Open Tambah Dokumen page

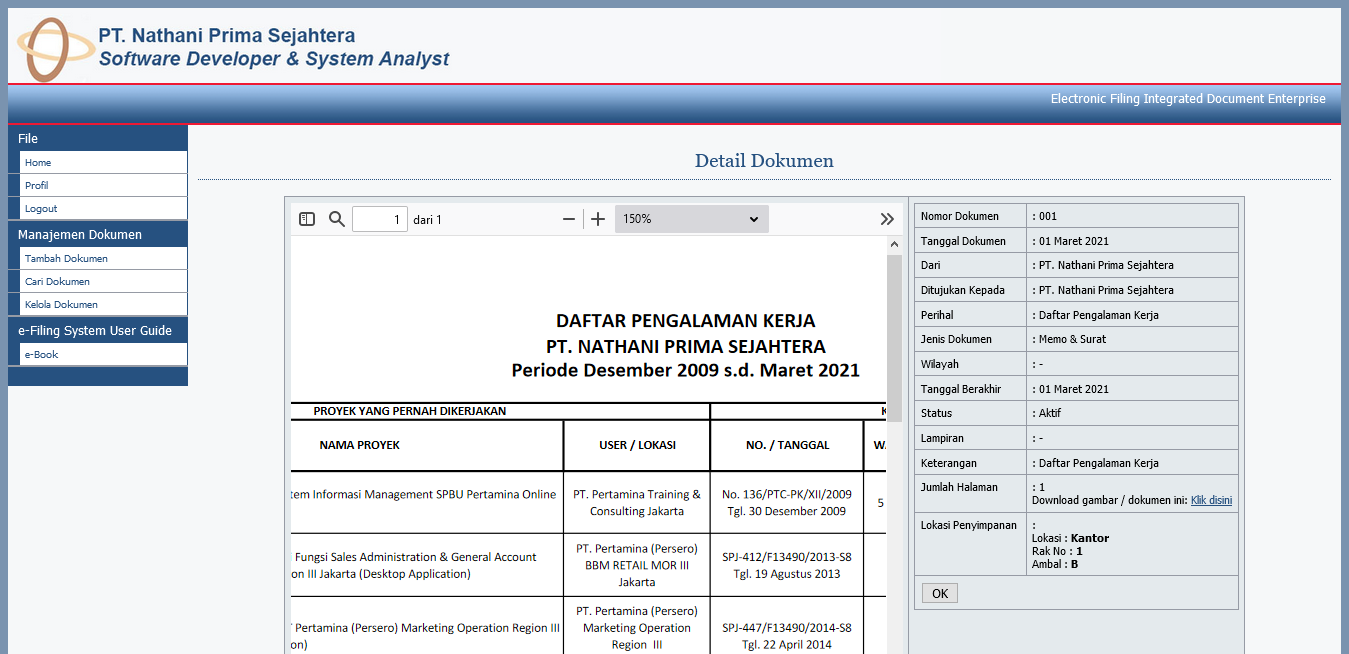(103, 258)
